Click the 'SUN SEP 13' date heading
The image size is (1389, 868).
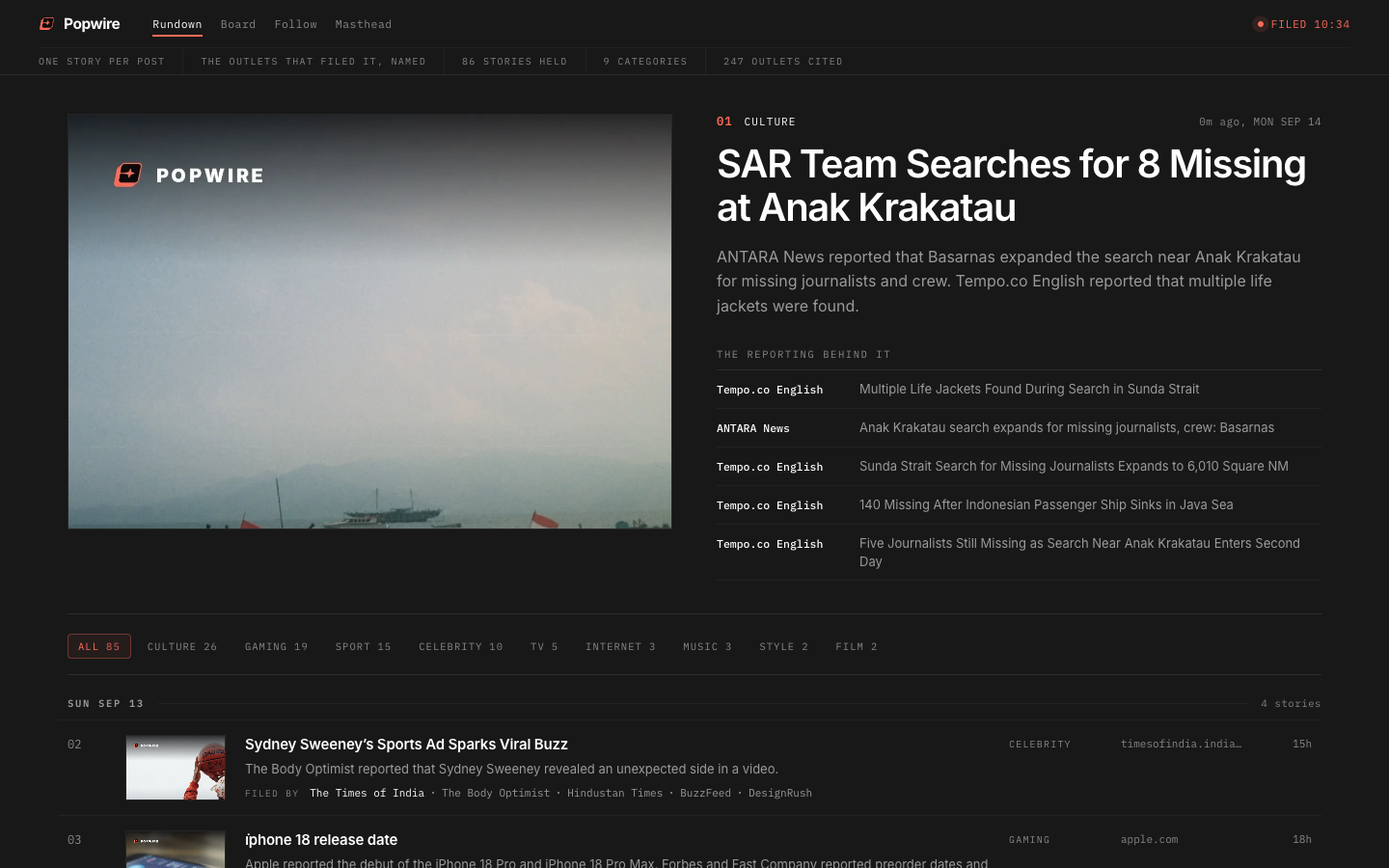coord(105,703)
